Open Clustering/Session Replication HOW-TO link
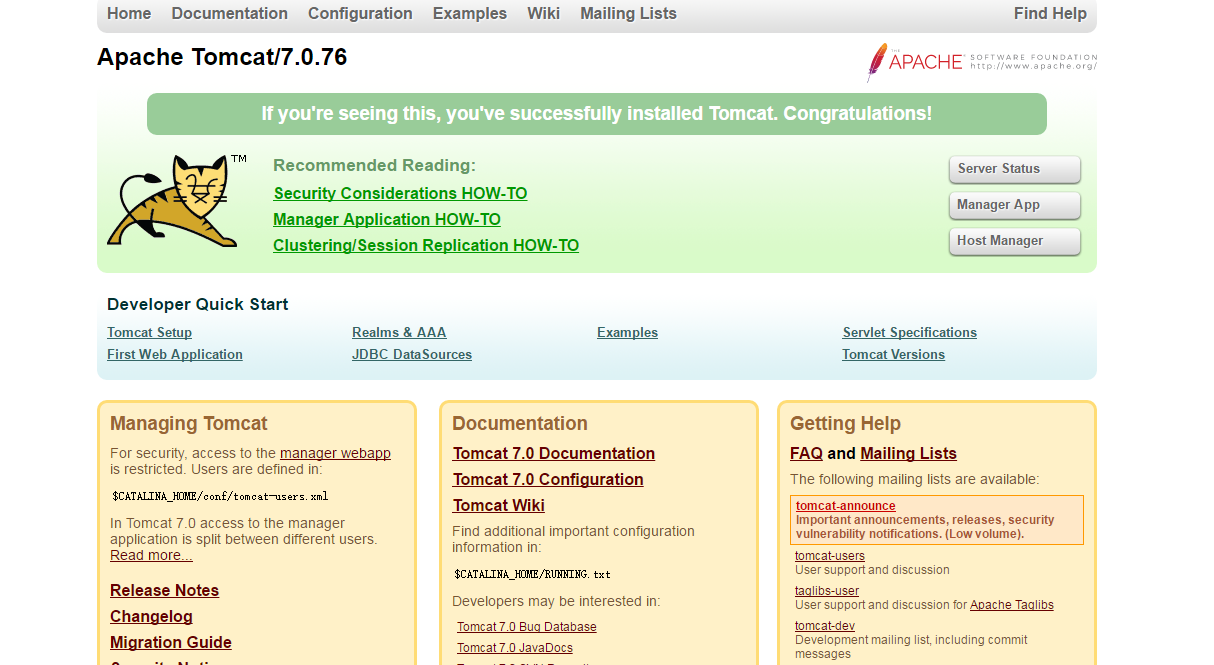 (426, 246)
